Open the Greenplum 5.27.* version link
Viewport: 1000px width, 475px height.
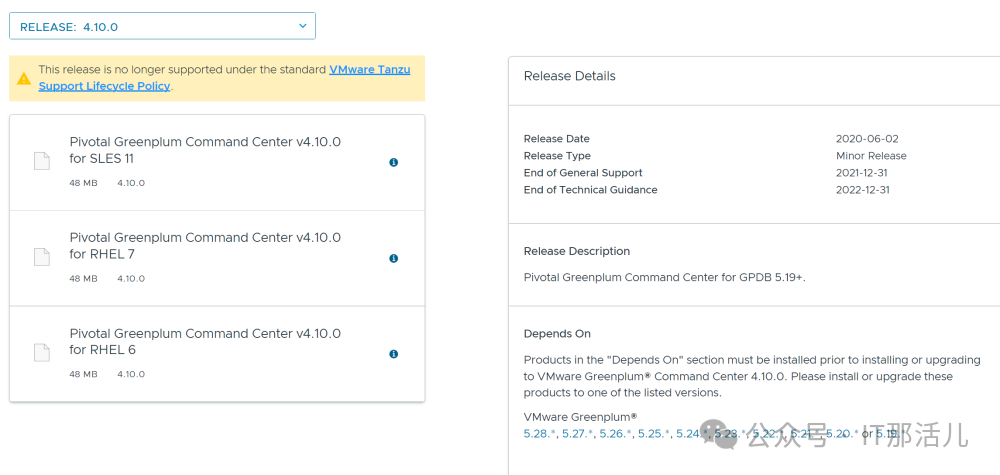pyautogui.click(x=578, y=434)
